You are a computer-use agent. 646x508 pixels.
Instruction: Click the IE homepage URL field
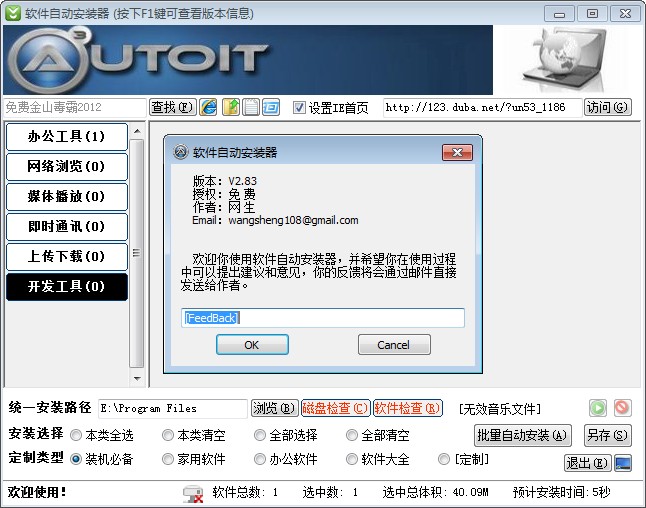[482, 108]
